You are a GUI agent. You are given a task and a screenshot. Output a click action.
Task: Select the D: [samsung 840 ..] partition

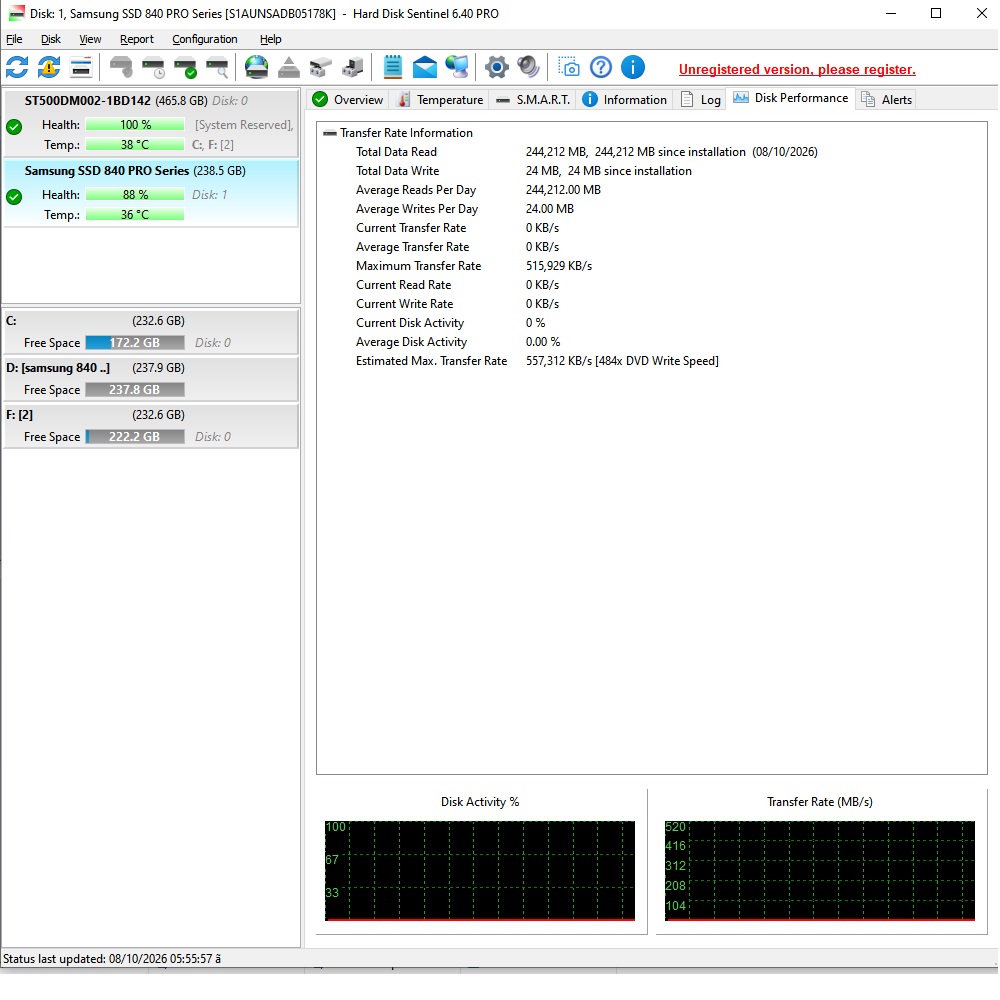[151, 378]
